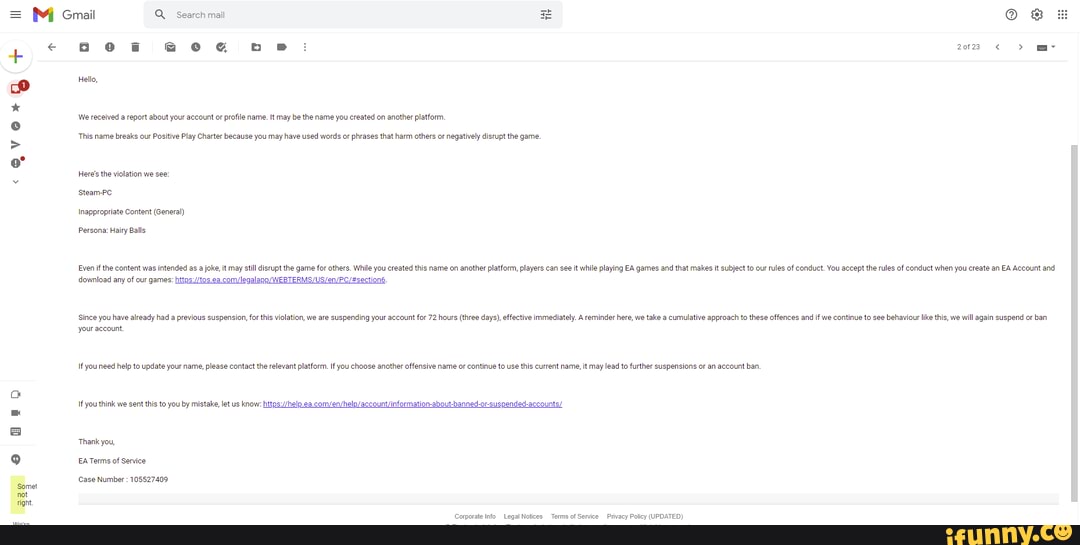Viewport: 1080px width, 545px height.
Task: Open Hangouts chat bubble icon
Action: coord(15,460)
